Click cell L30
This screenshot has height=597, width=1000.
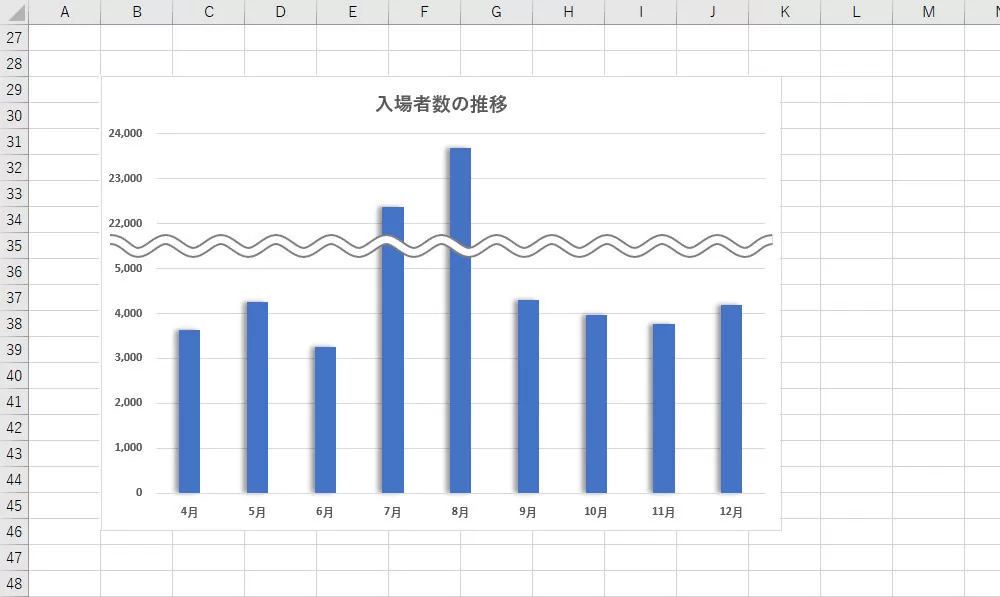(857, 115)
